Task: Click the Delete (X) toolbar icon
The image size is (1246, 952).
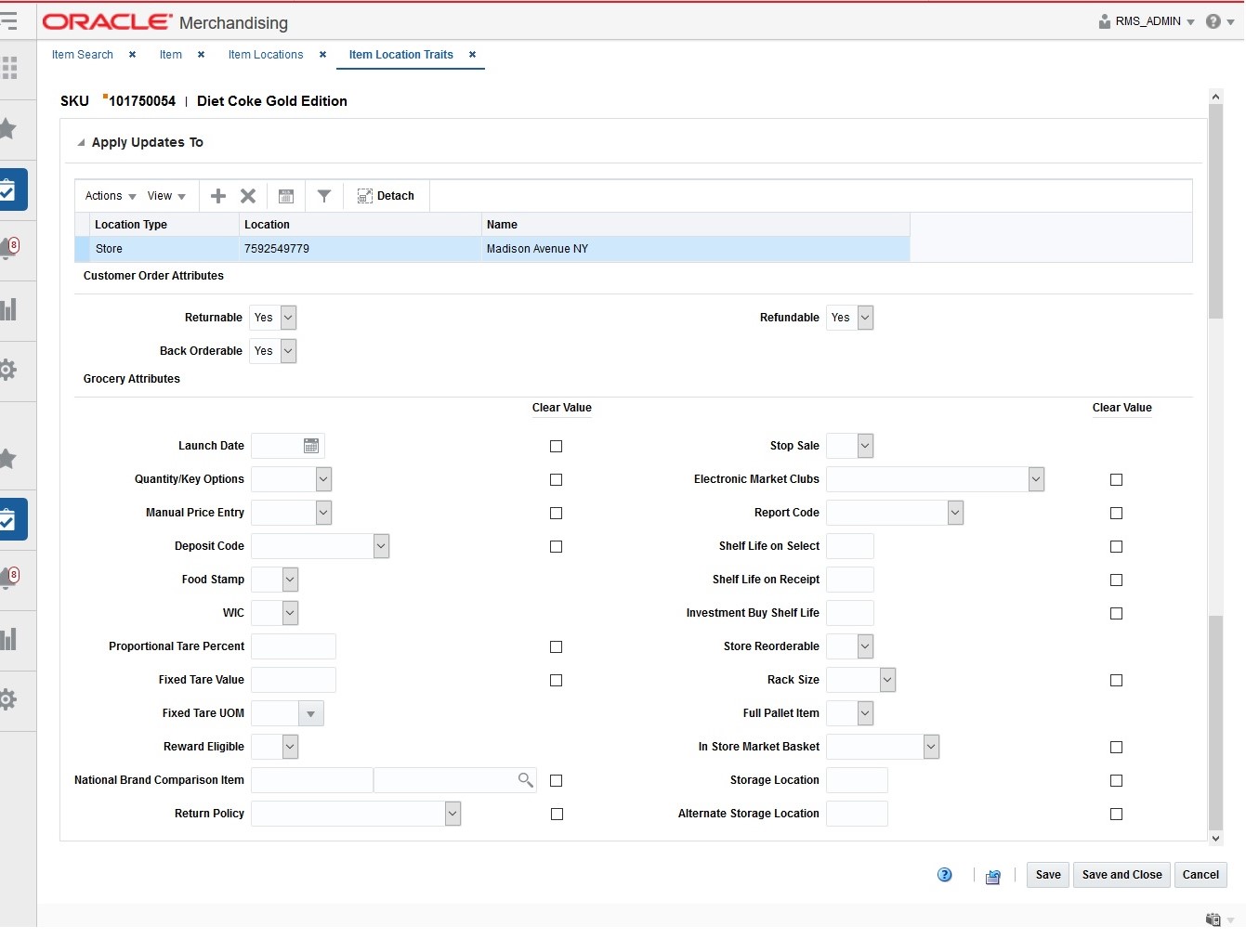Action: (248, 196)
